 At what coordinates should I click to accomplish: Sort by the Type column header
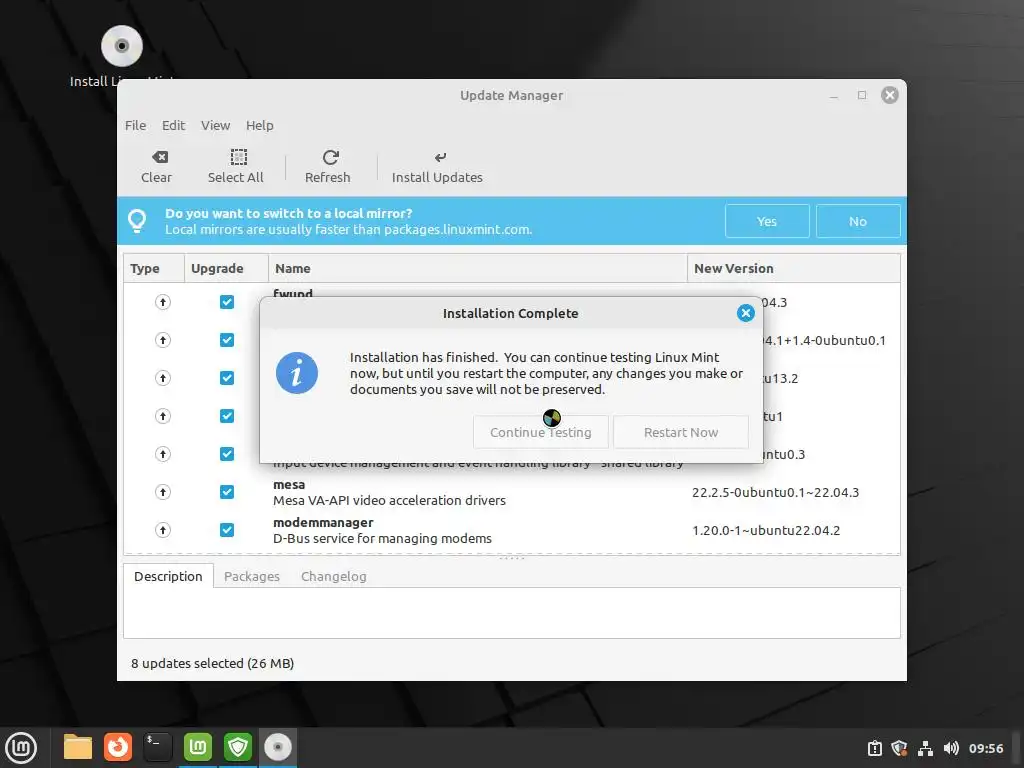[154, 268]
